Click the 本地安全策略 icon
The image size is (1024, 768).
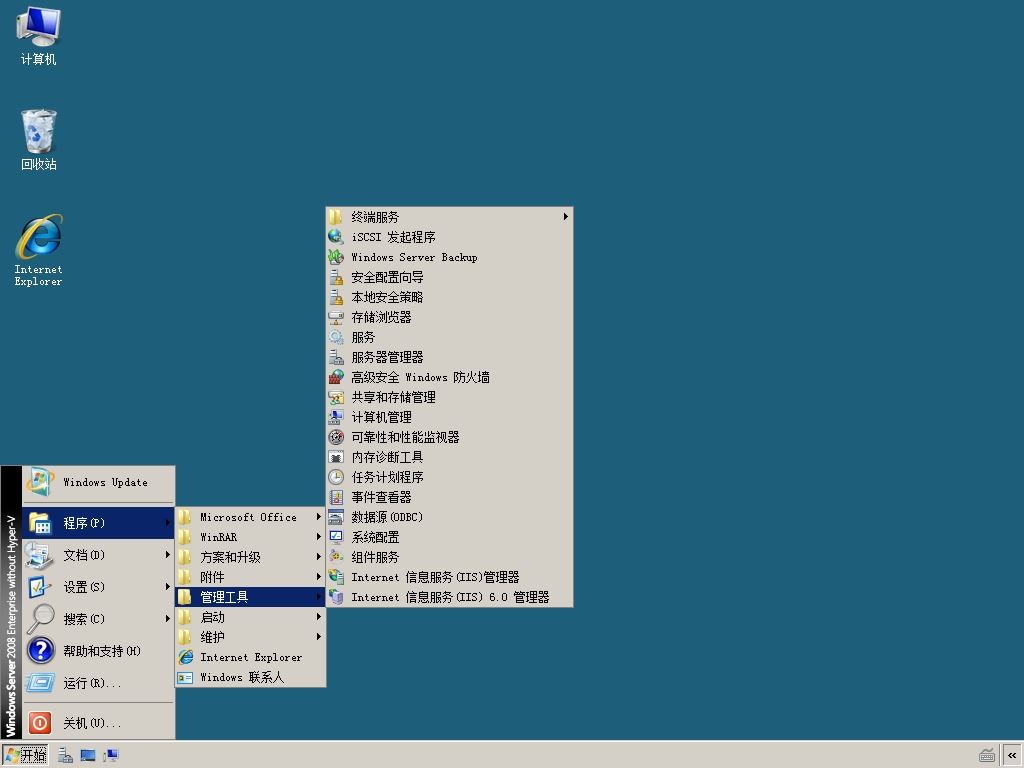point(336,297)
